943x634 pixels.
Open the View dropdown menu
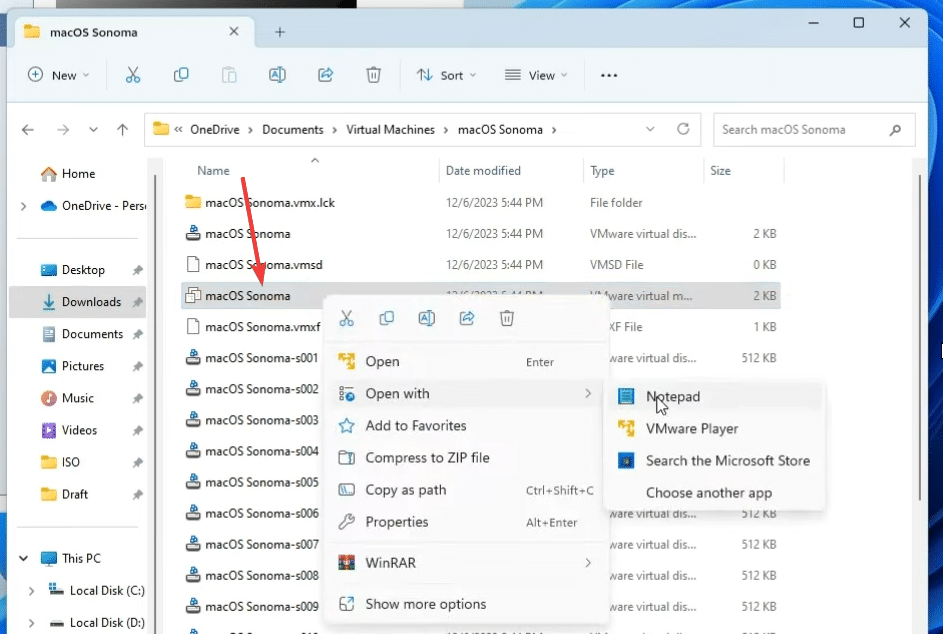536,75
